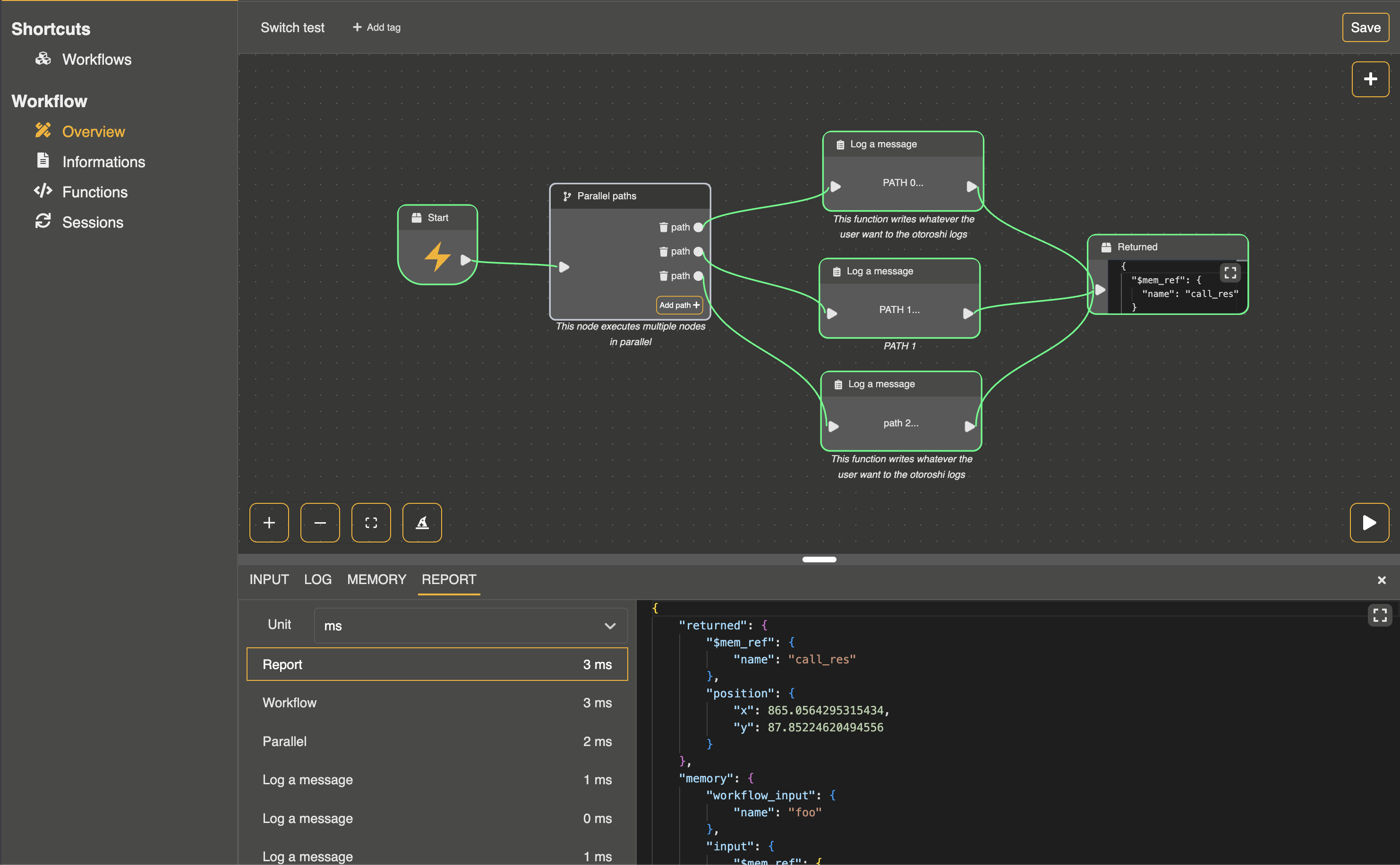Switch to the MEMORY tab
Viewport: 1400px width, 865px height.
coord(376,579)
